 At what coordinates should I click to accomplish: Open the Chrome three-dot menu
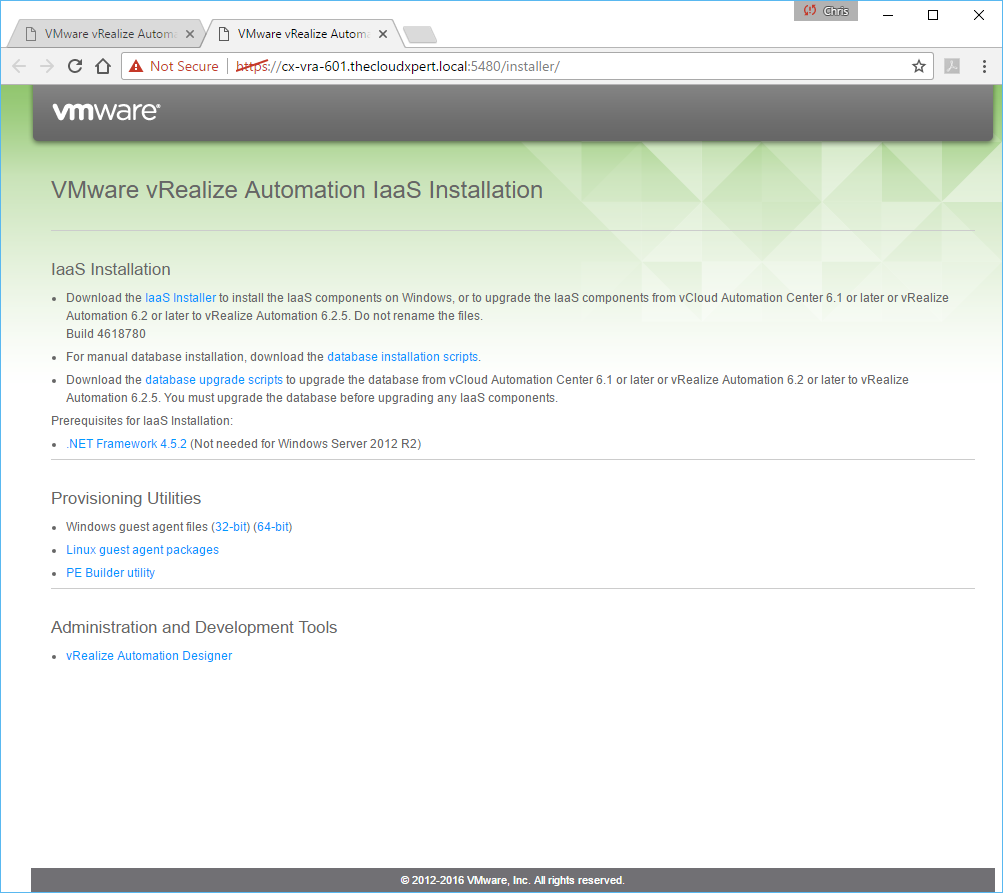point(985,66)
